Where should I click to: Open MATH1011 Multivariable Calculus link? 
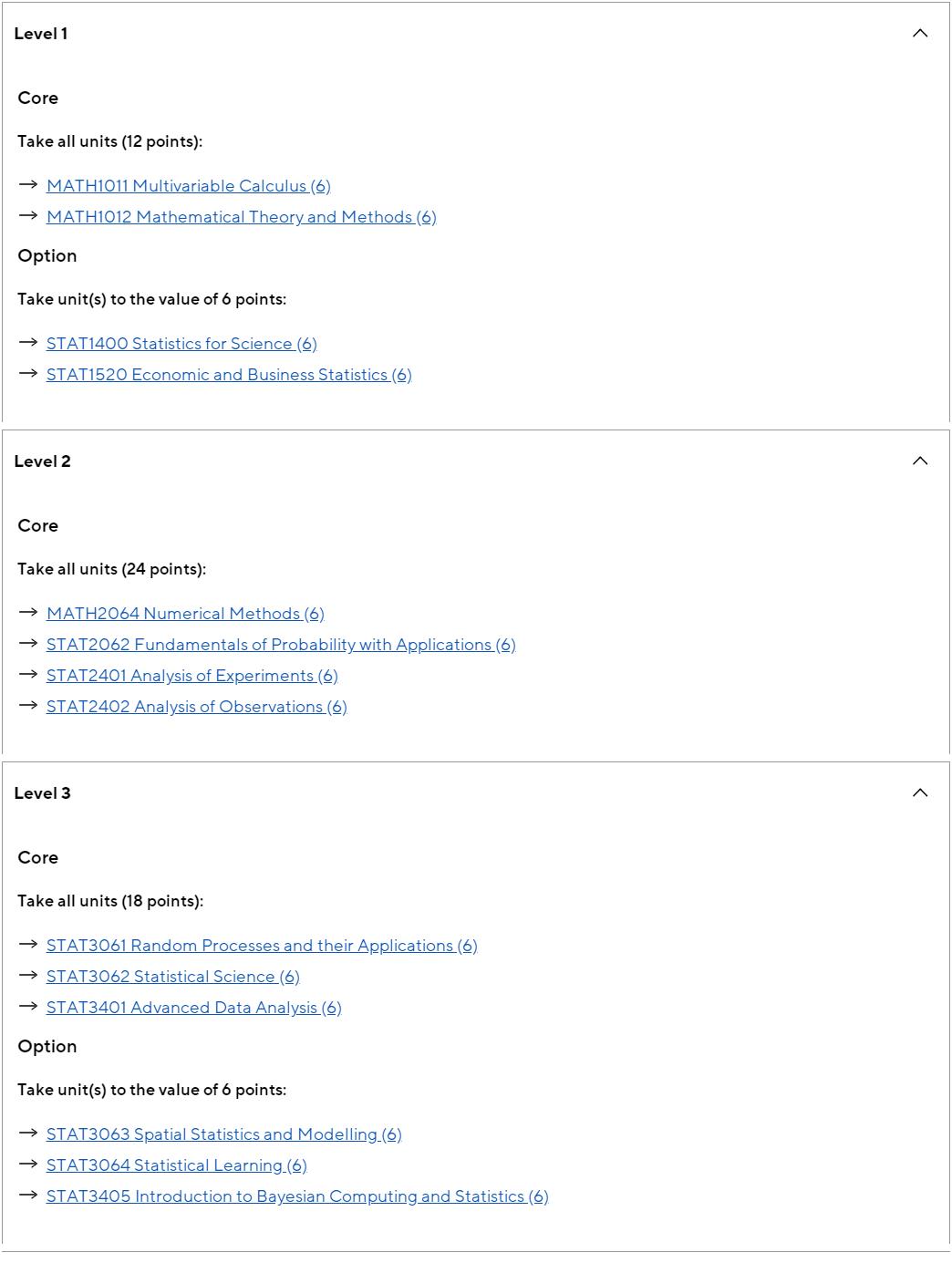click(189, 186)
